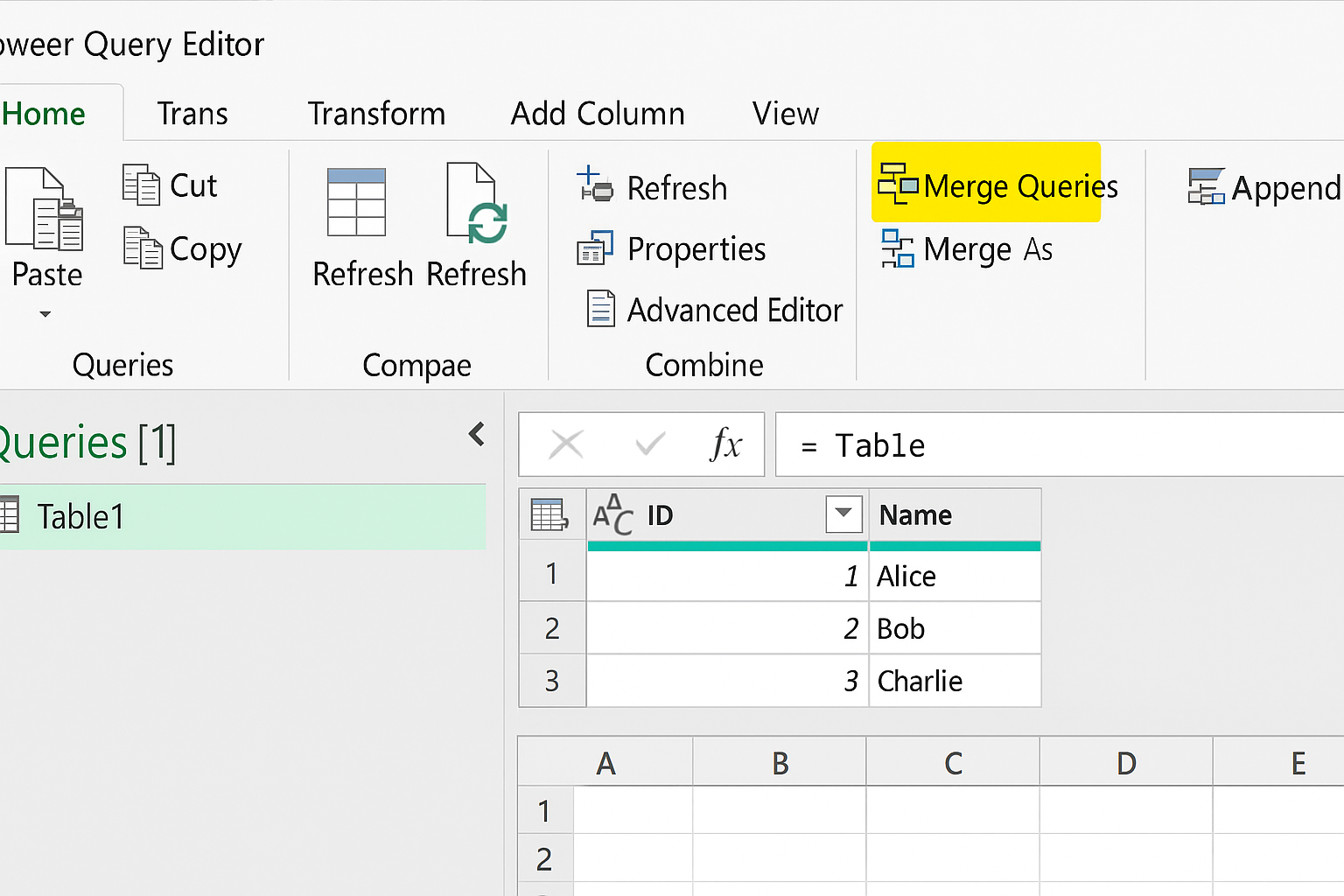Switch to the Trans tab
This screenshot has width=1344, height=896.
click(x=192, y=114)
